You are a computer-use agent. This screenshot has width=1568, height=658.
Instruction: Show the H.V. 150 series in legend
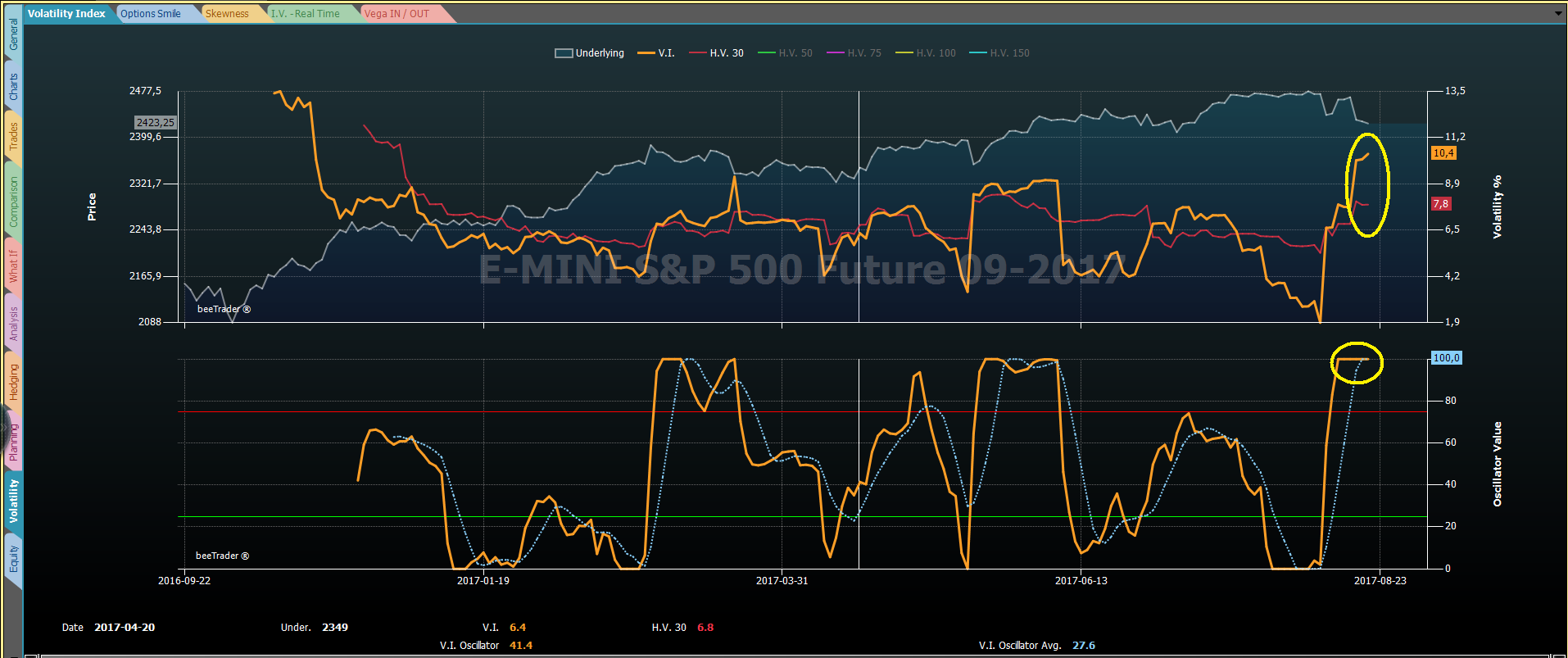(999, 53)
